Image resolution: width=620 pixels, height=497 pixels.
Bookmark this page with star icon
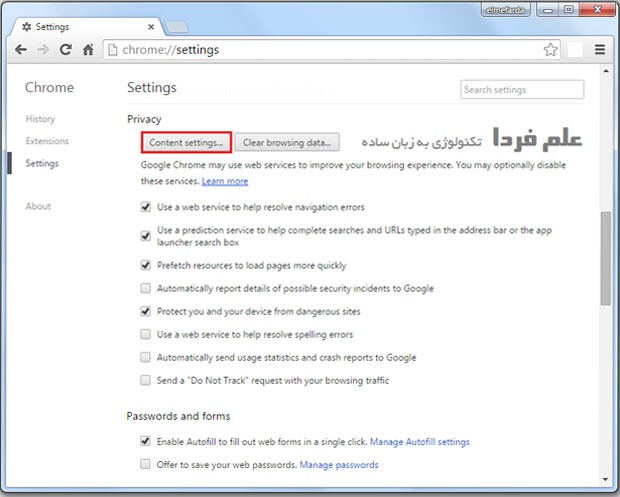coord(550,49)
